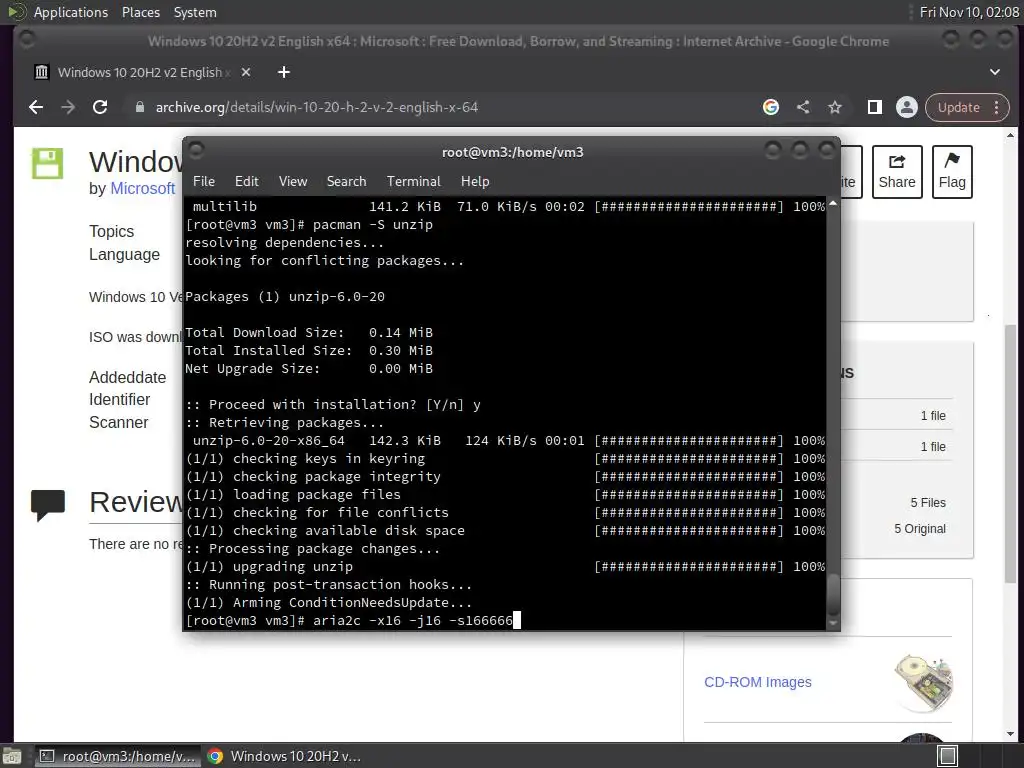
Task: Open the Google icon in the address bar
Action: tap(771, 107)
